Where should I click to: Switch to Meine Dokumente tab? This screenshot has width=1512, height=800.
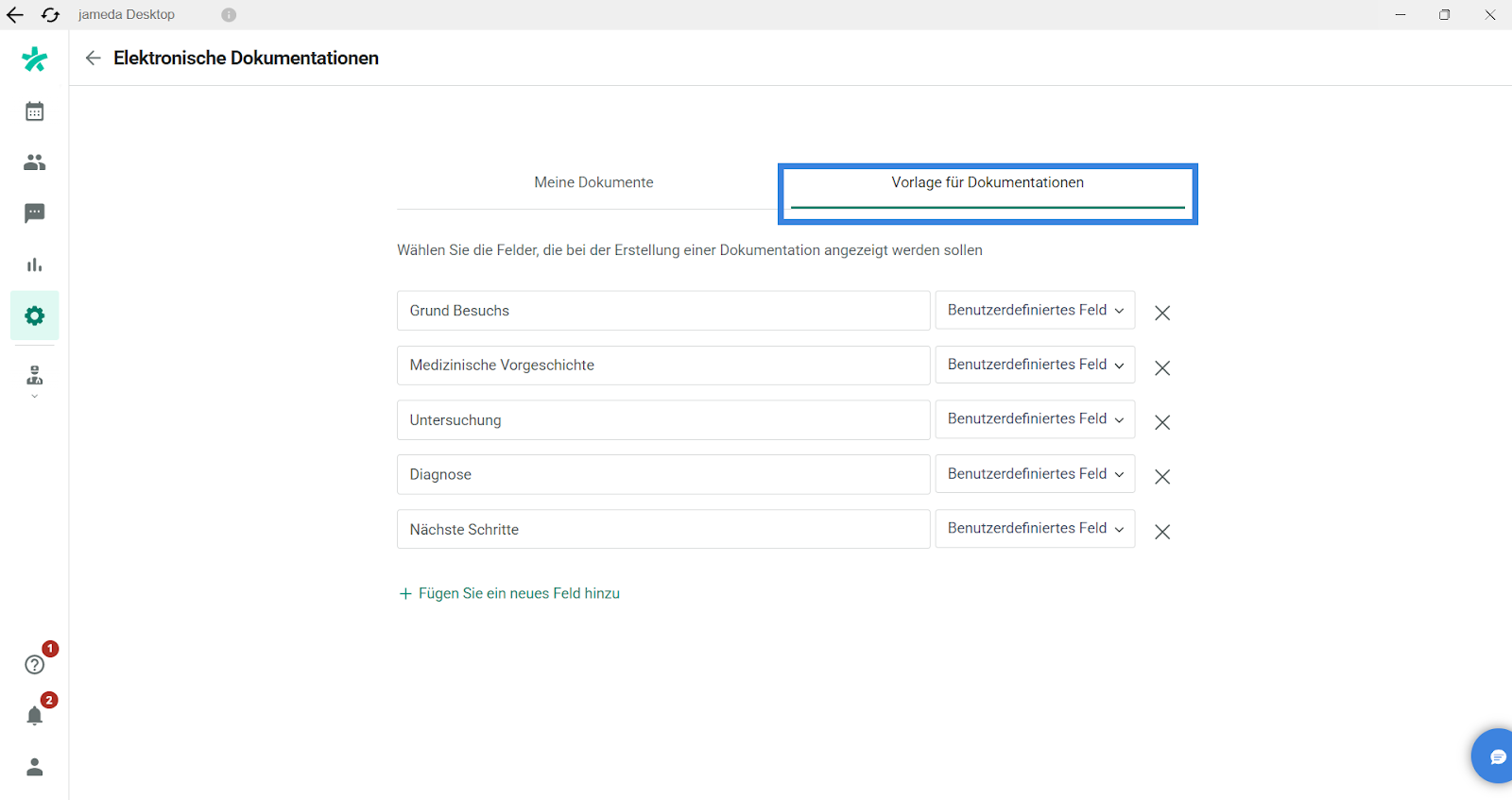(593, 182)
